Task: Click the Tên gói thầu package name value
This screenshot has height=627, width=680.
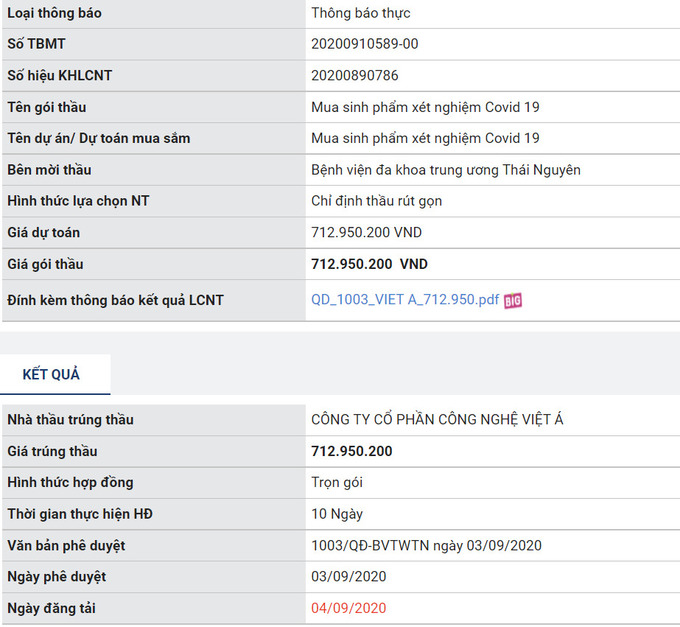Action: click(425, 107)
